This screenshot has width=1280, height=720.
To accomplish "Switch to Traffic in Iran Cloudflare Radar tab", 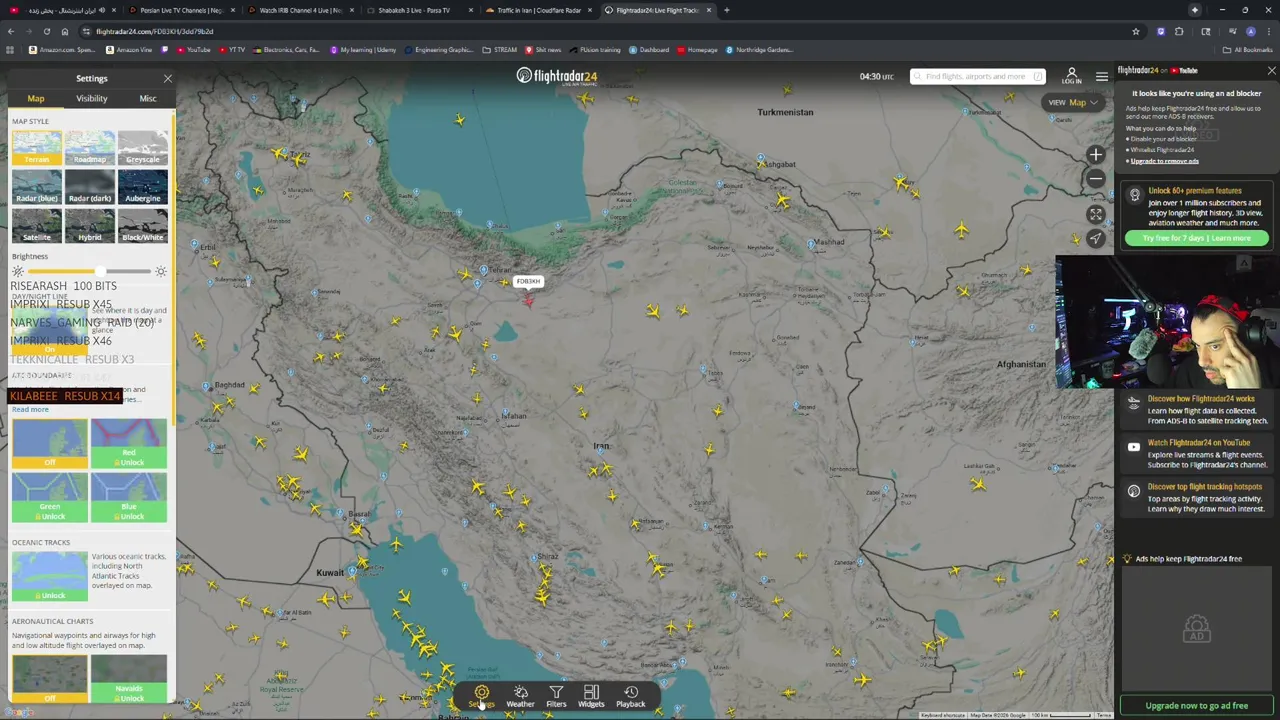I will pyautogui.click(x=539, y=10).
